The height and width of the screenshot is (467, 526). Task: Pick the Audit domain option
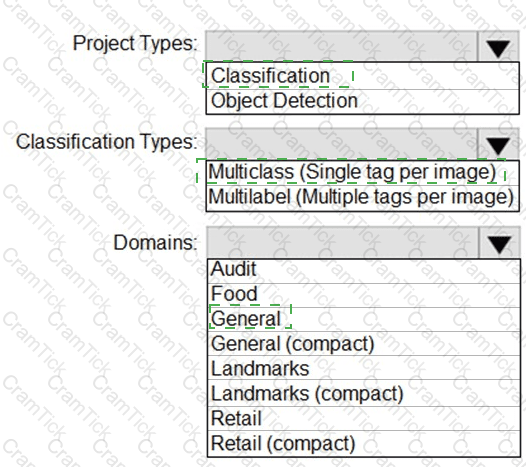[364, 271]
